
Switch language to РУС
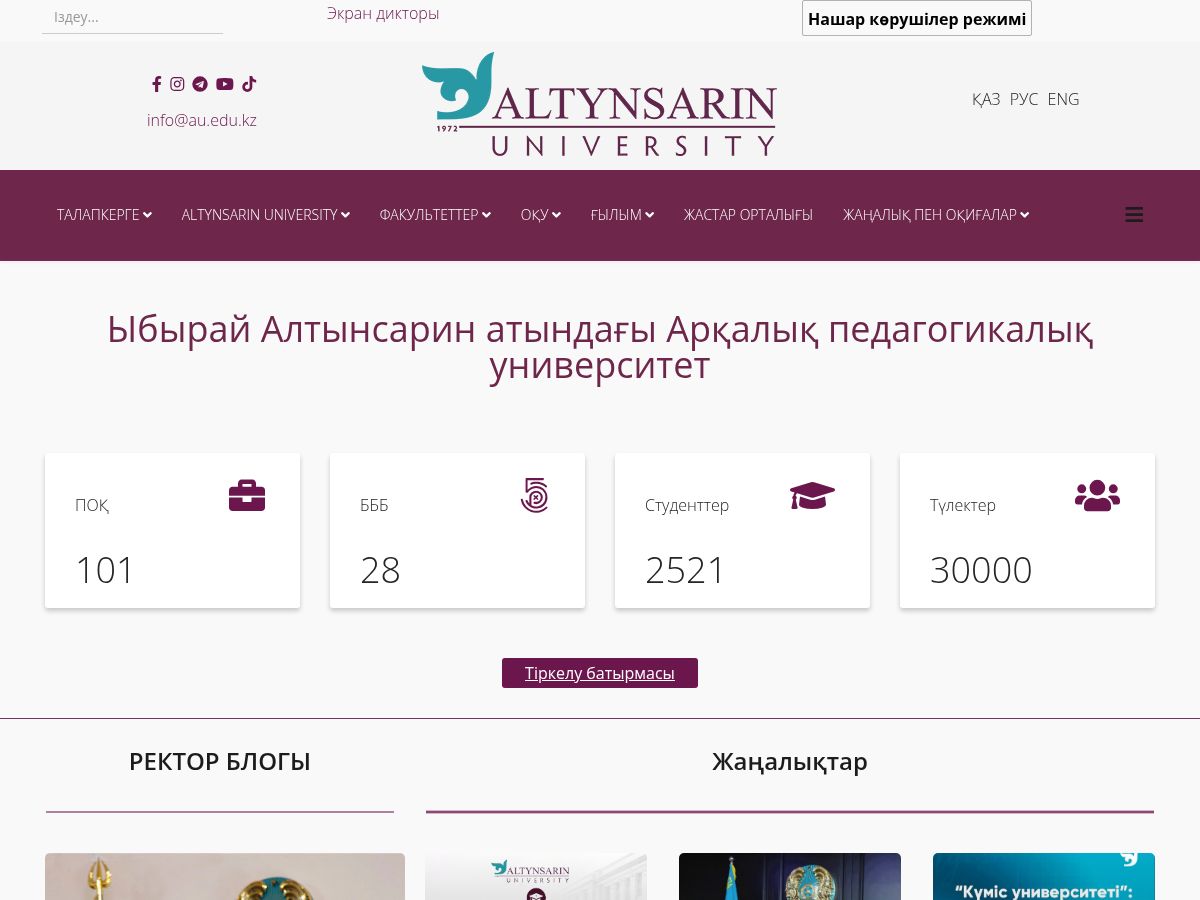(x=1024, y=99)
